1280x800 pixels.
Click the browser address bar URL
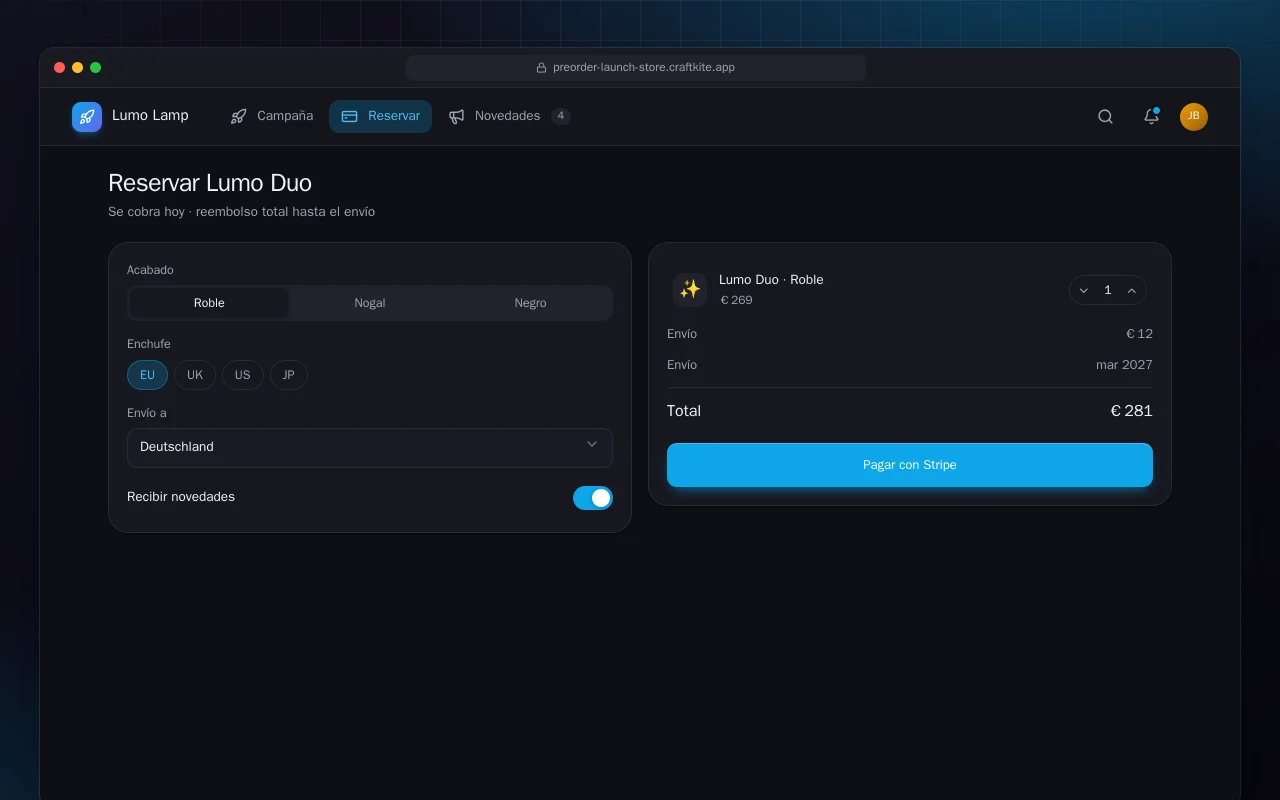click(644, 68)
